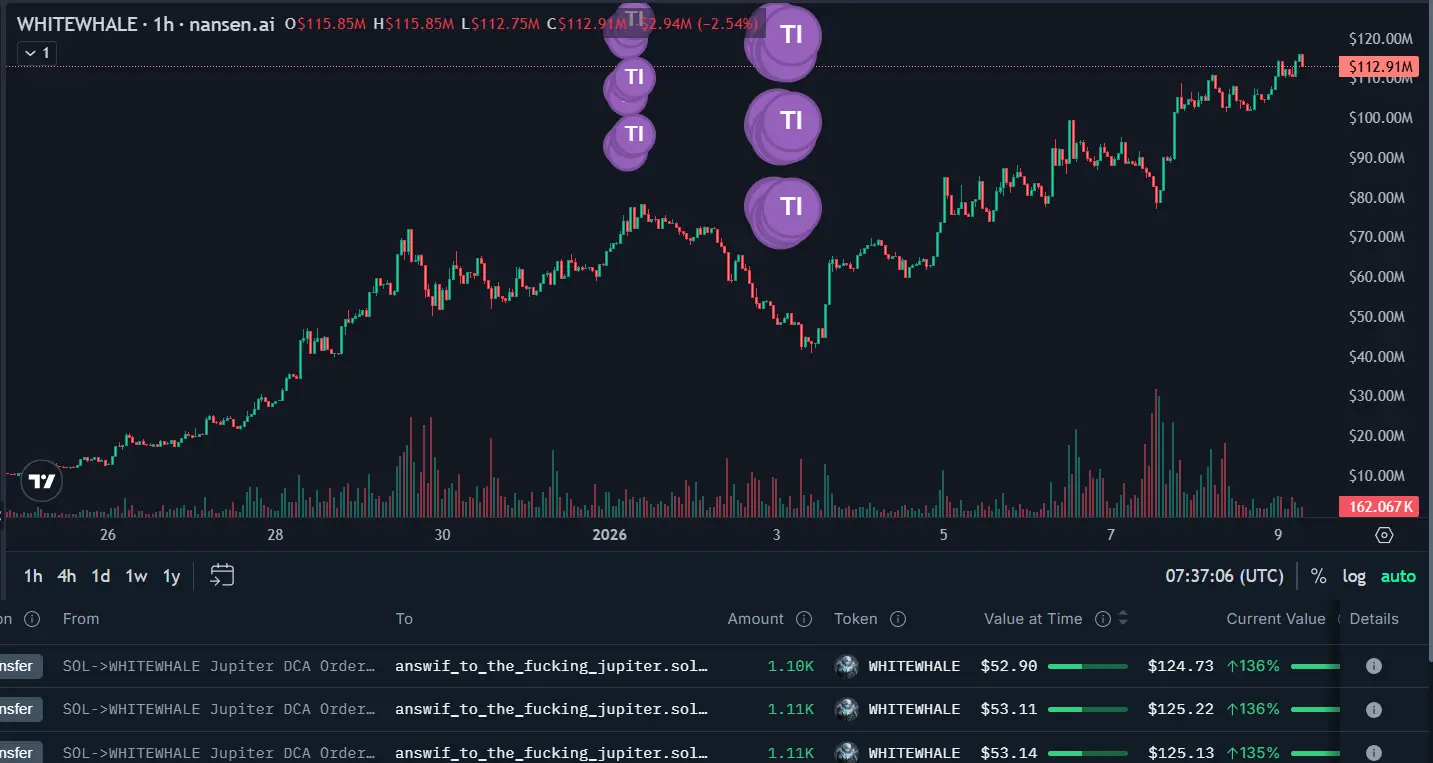
Task: Click the 2026 date label on time axis
Action: 609,535
